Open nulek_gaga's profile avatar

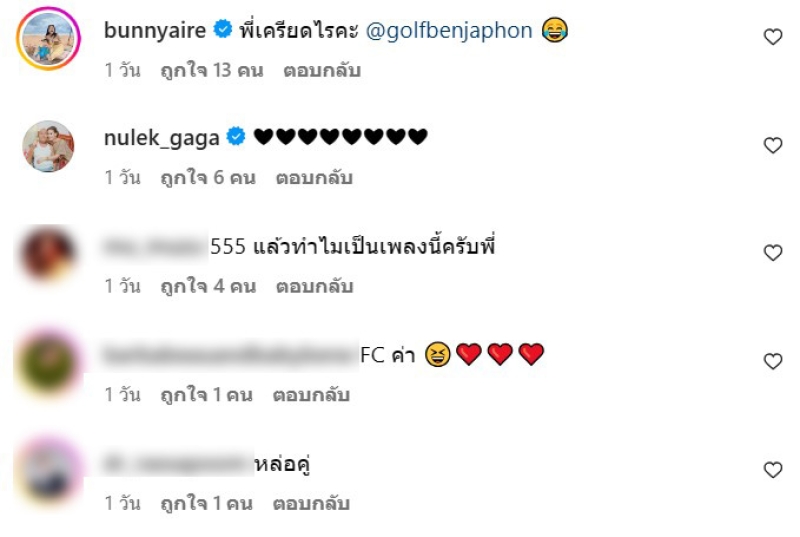[x=48, y=146]
